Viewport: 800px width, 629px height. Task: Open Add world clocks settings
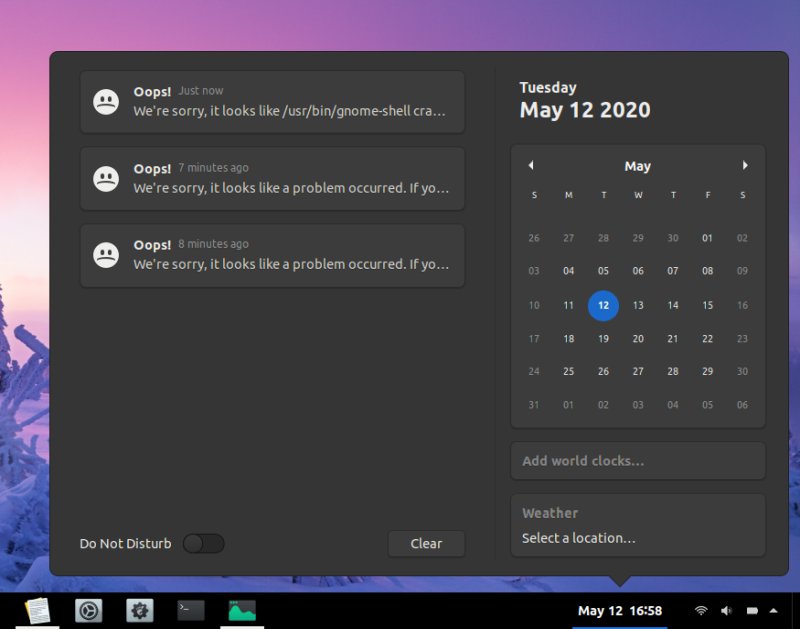click(x=638, y=461)
